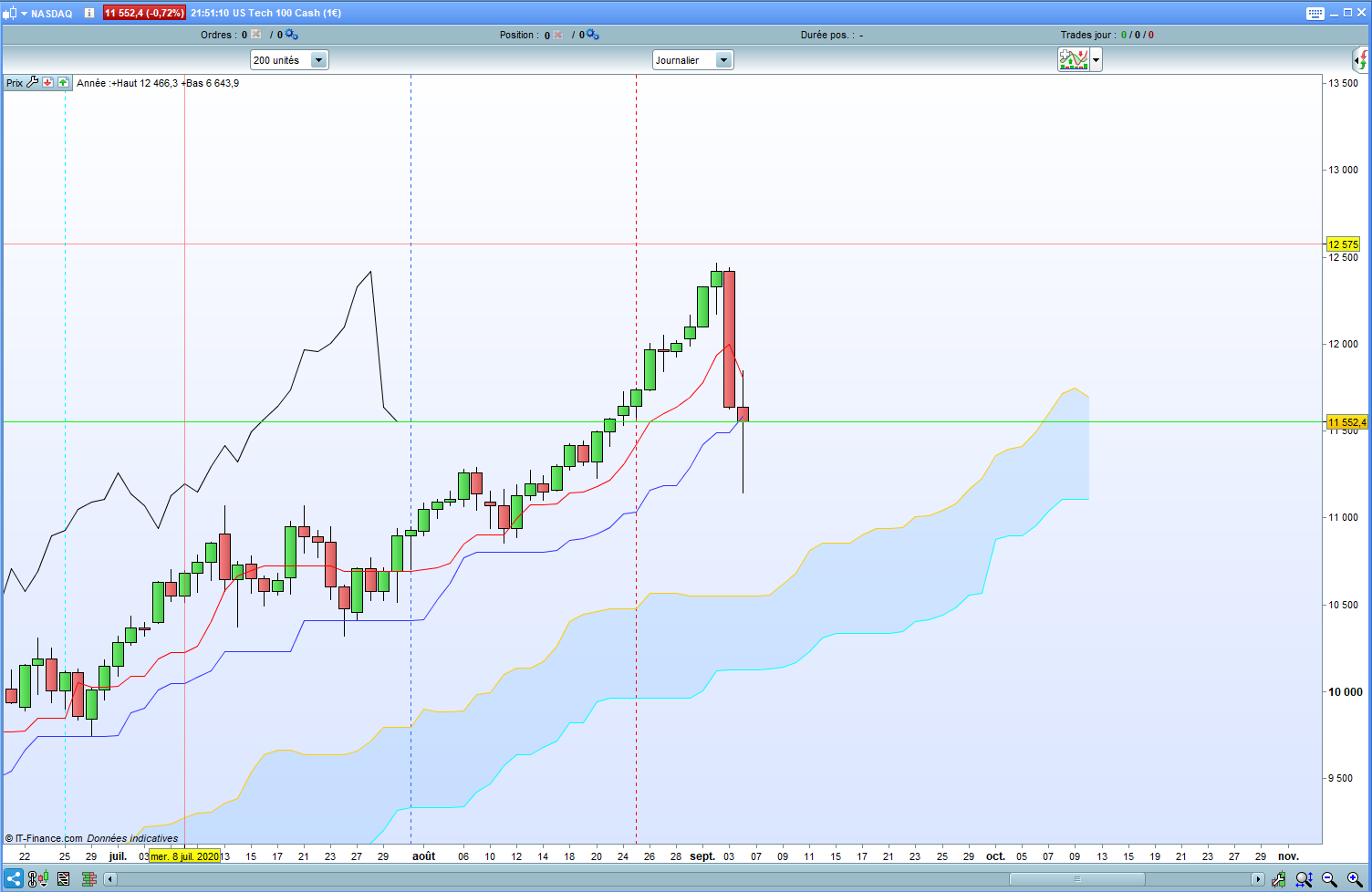Click the chart tool icon left of zoom controls
This screenshot has height=892, width=1372.
[x=1279, y=879]
